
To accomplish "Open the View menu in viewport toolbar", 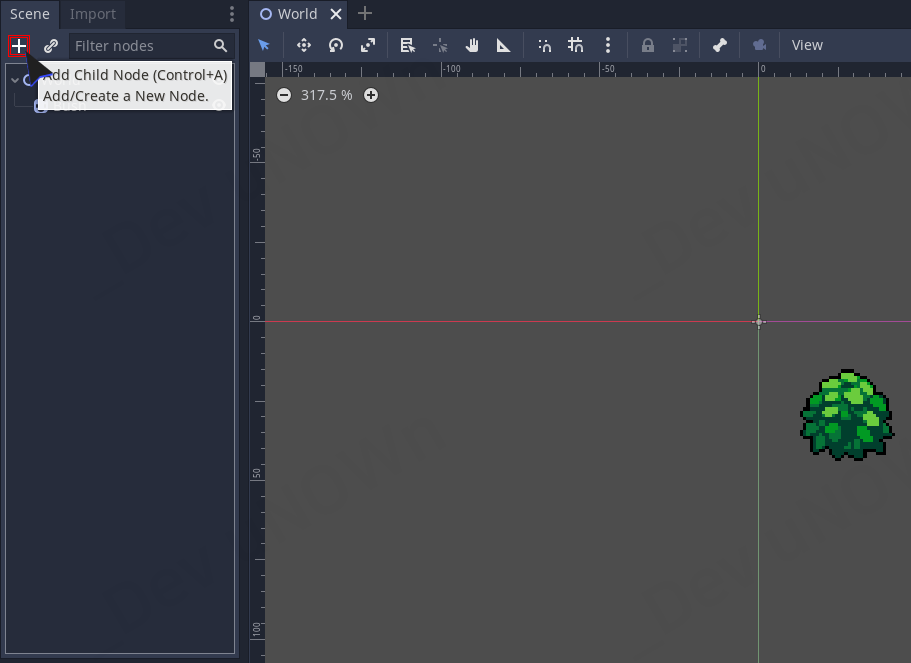I will [x=807, y=45].
